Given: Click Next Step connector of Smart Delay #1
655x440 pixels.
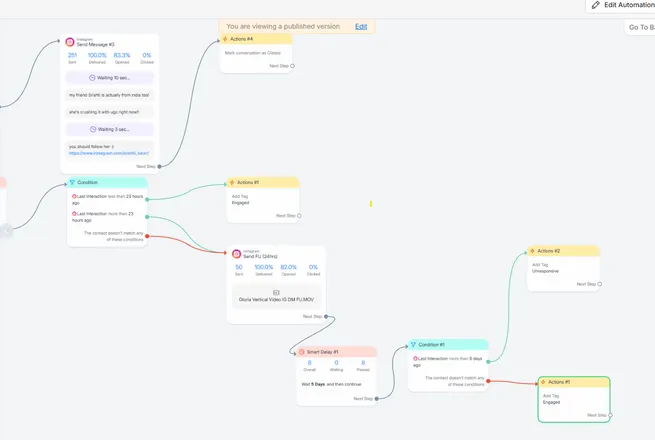Looking at the screenshot, I should click(x=376, y=399).
